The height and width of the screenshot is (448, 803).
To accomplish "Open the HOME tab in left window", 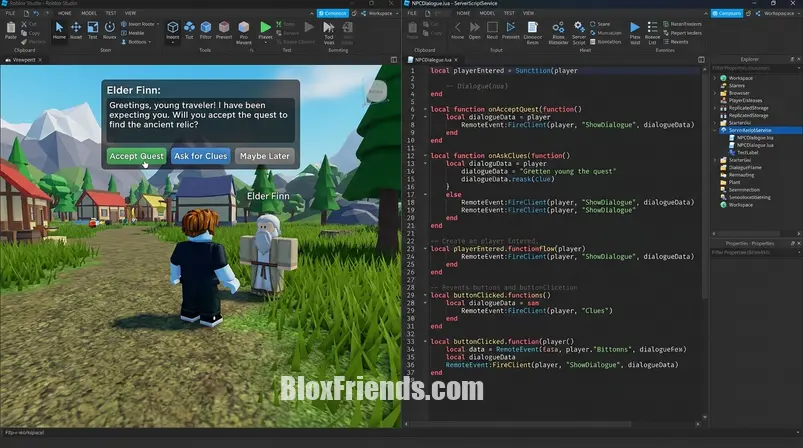I will (65, 13).
